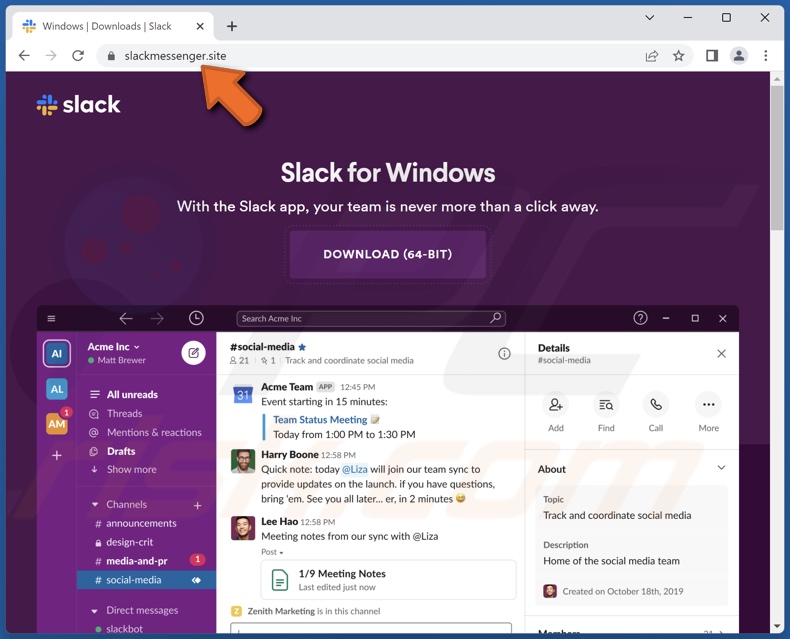Select the #social-media channel
The height and width of the screenshot is (639, 790).
pos(146,580)
